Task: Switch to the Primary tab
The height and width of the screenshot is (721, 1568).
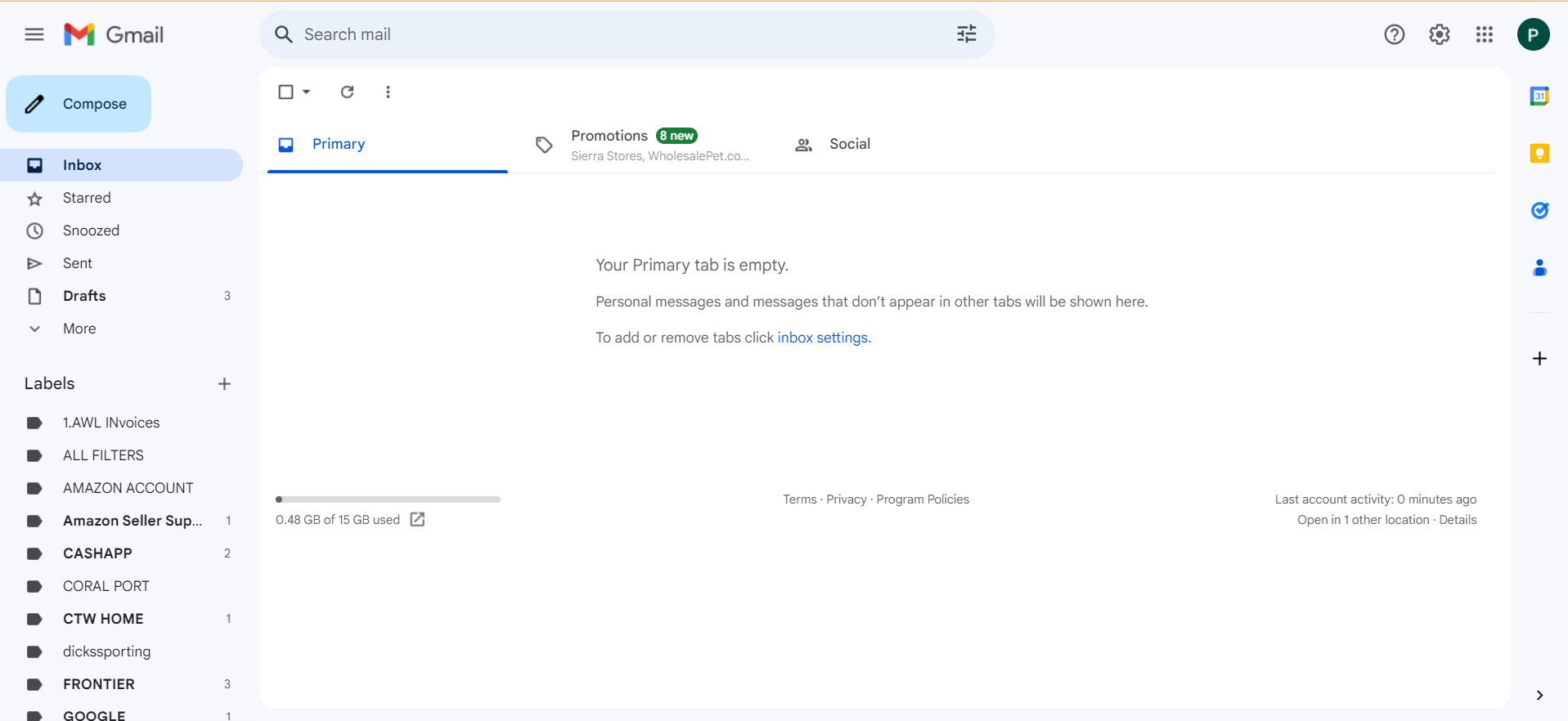Action: click(x=388, y=145)
